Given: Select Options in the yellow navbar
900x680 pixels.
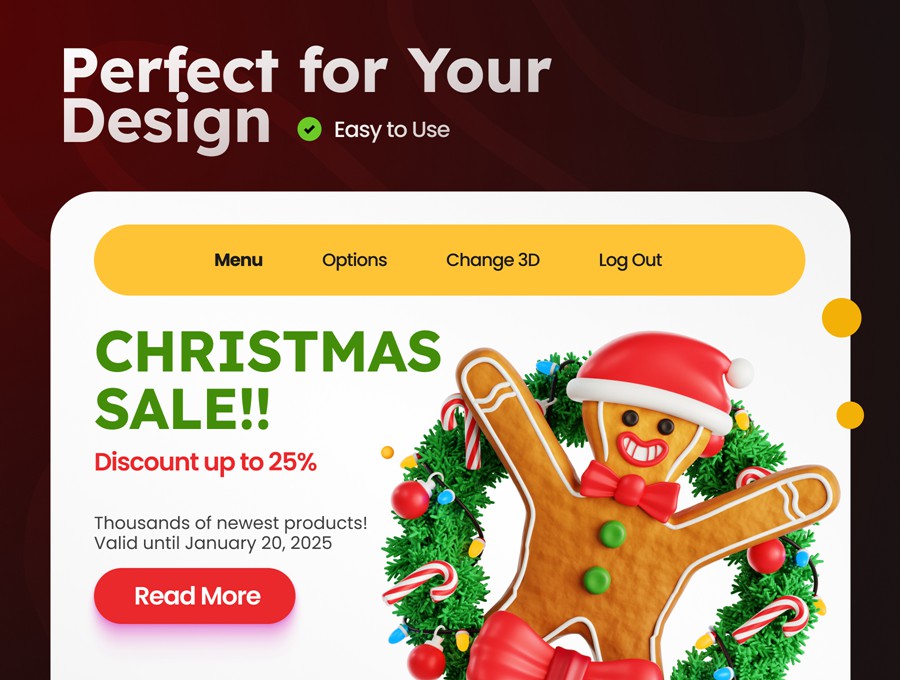Looking at the screenshot, I should [x=354, y=260].
